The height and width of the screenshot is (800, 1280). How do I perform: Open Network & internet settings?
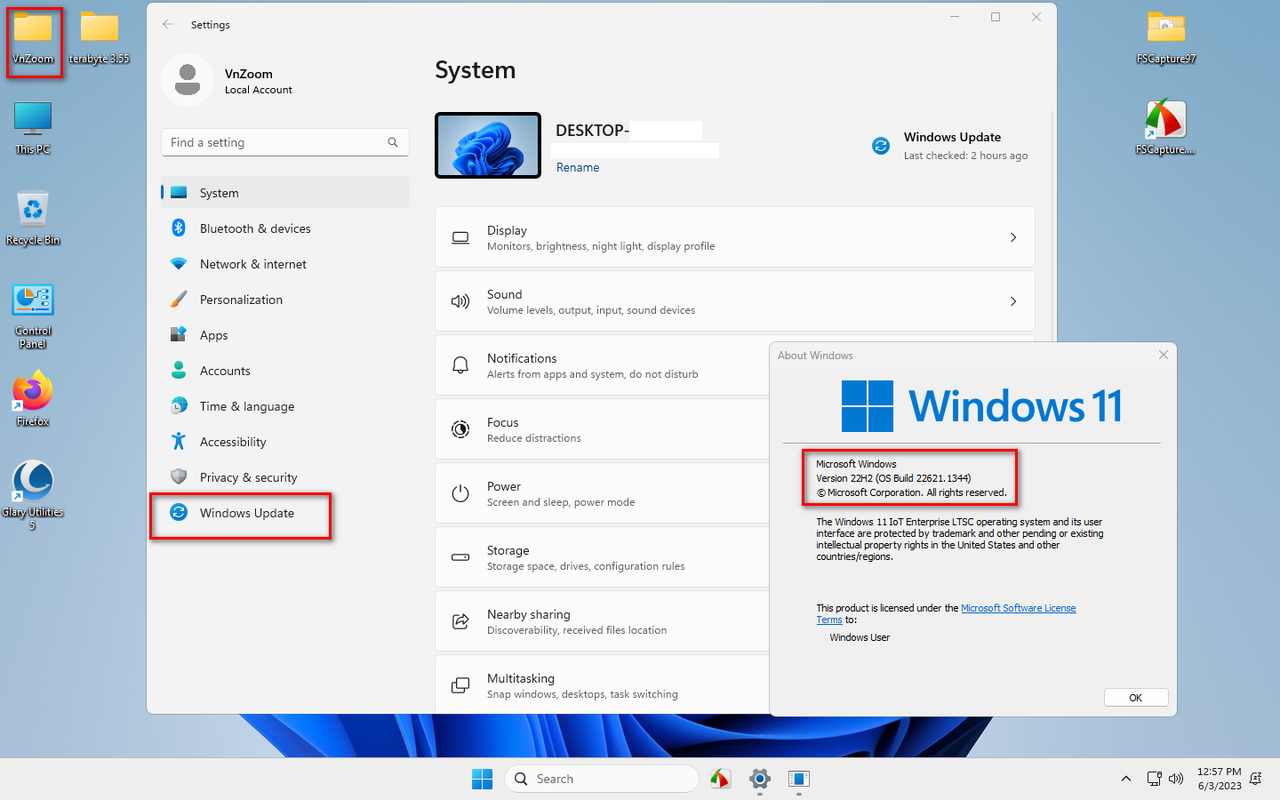pos(285,264)
